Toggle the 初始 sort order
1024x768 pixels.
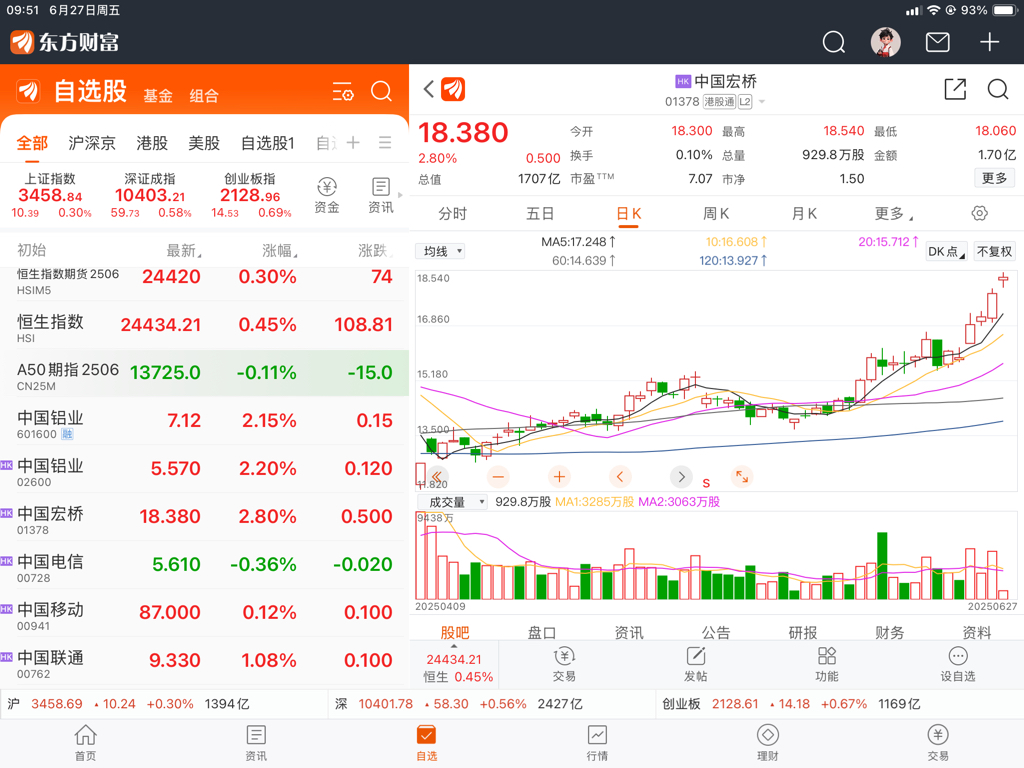click(31, 251)
